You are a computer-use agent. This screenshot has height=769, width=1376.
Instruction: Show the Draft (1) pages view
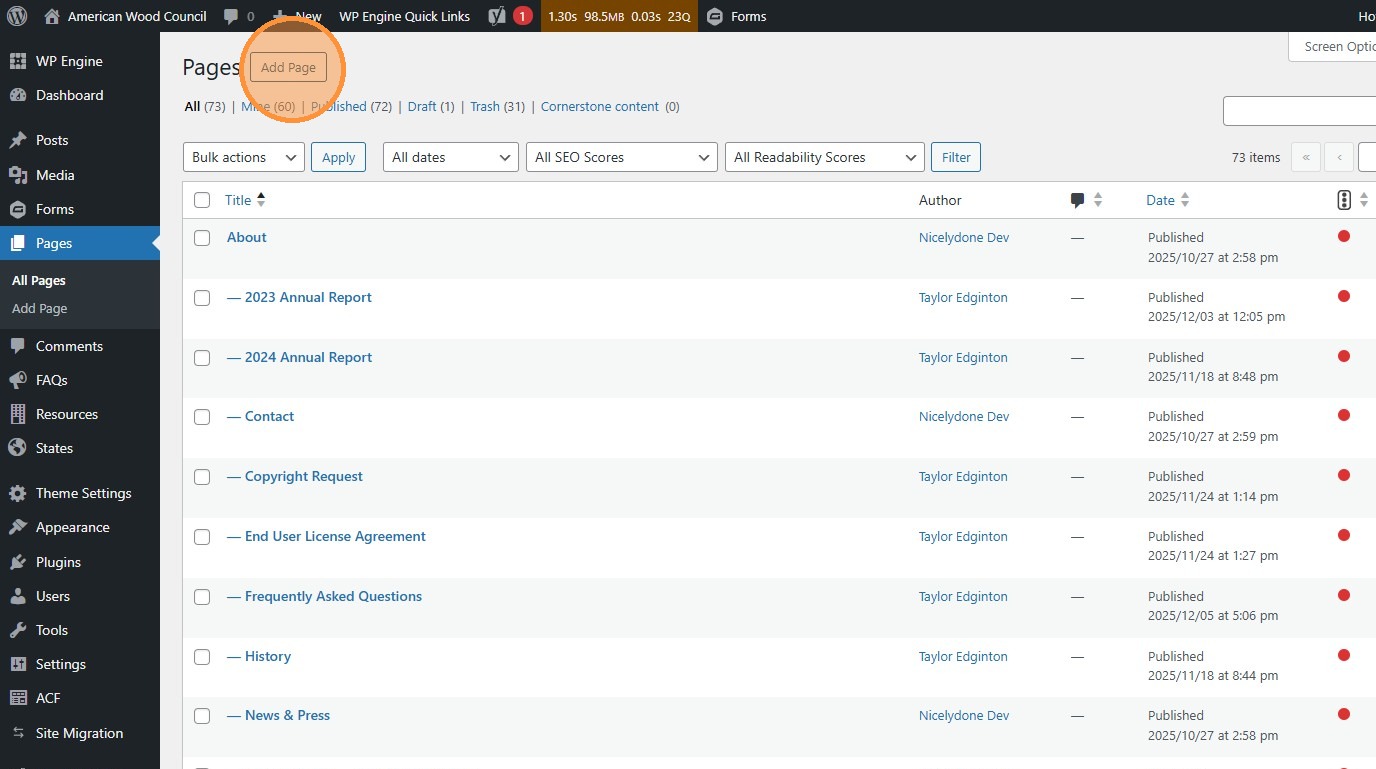click(431, 107)
